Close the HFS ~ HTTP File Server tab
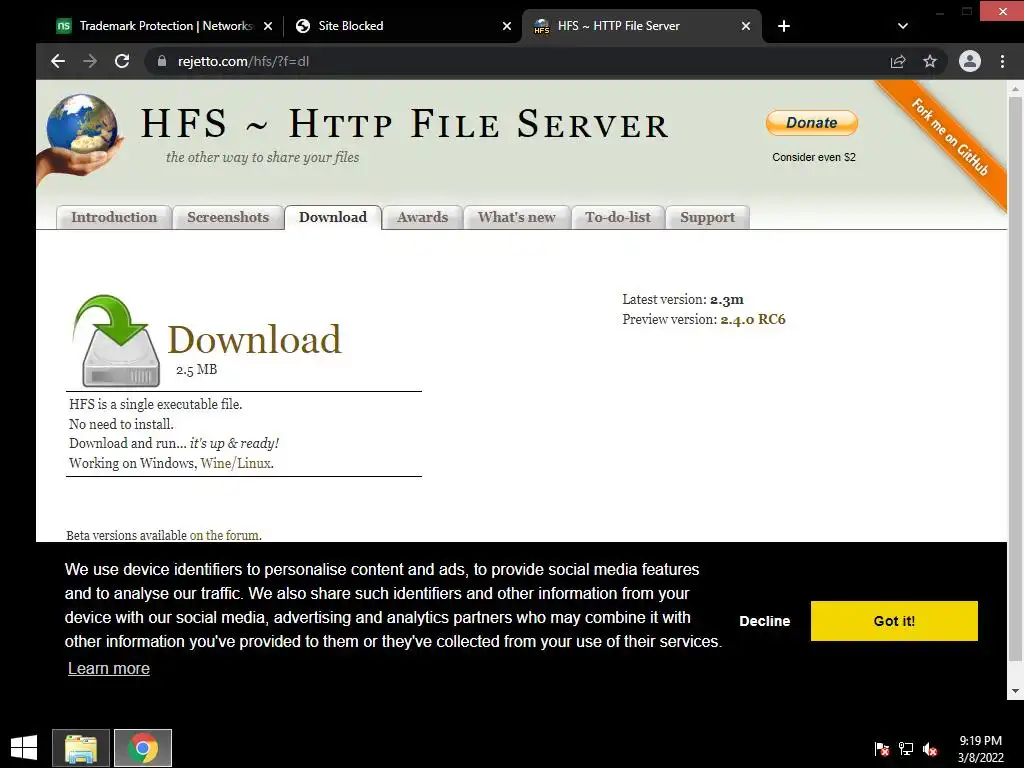Screen dimensions: 1024x768 [746, 26]
